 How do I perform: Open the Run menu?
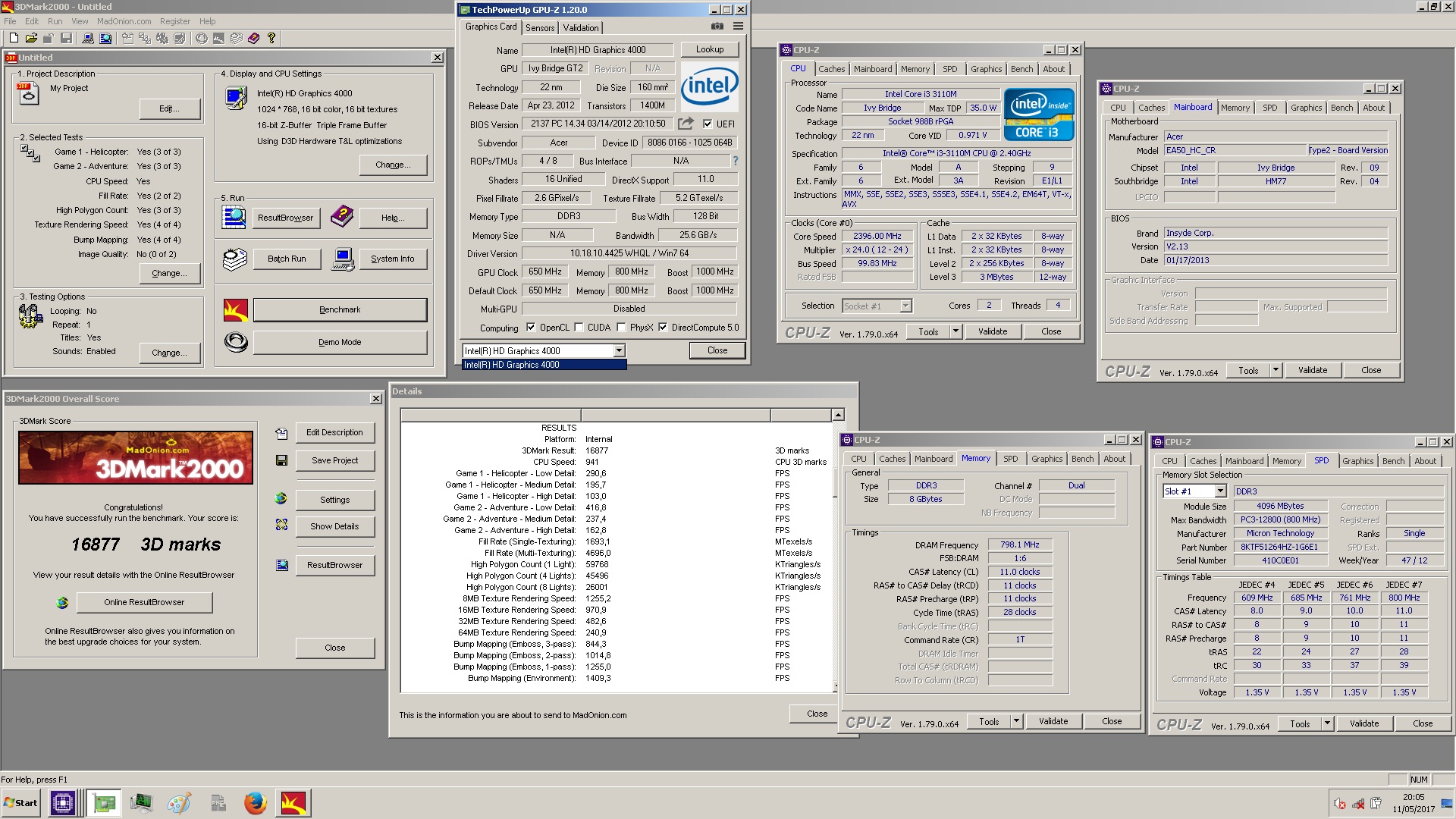click(55, 21)
